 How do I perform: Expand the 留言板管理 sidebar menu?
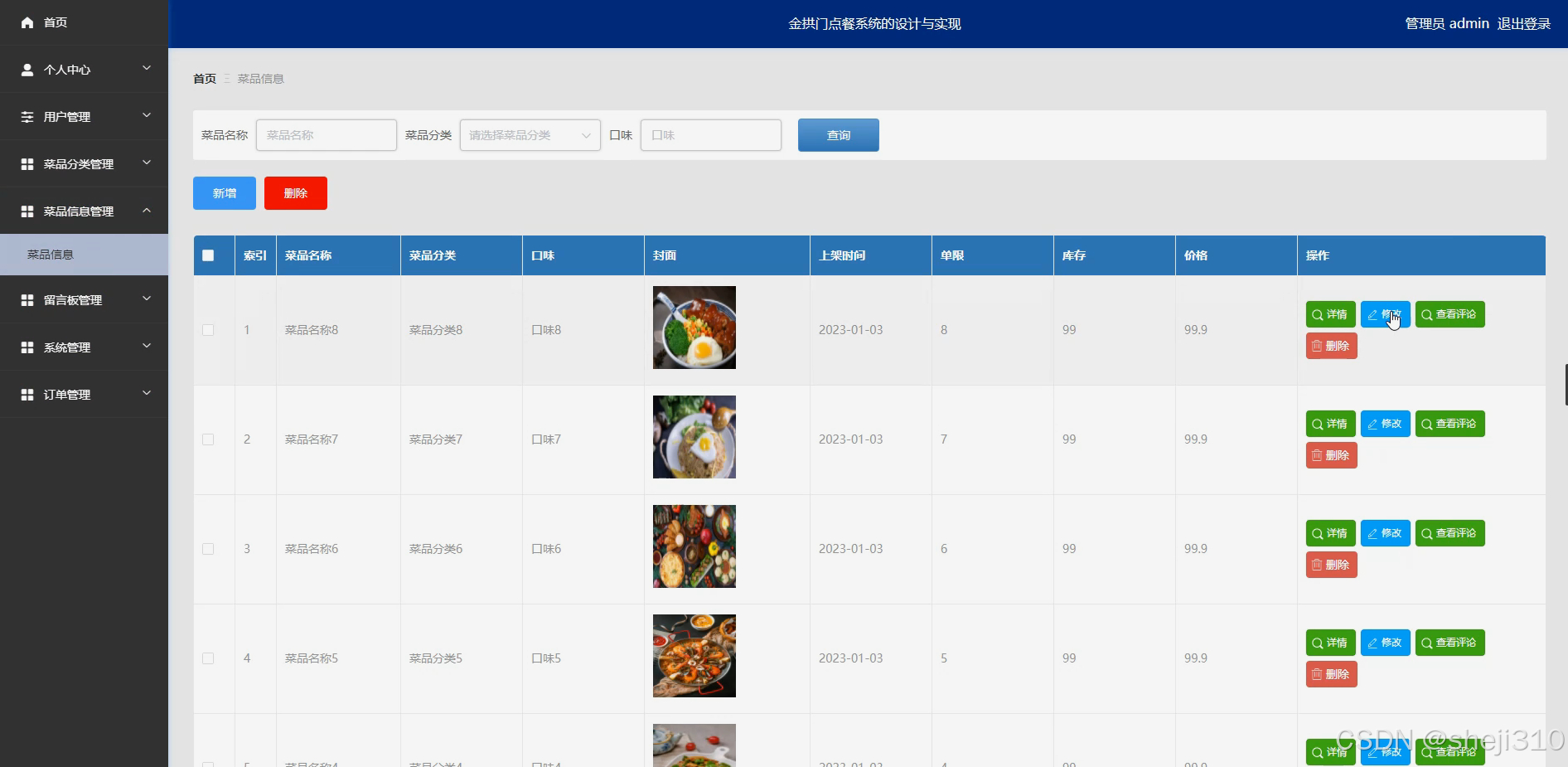147,299
